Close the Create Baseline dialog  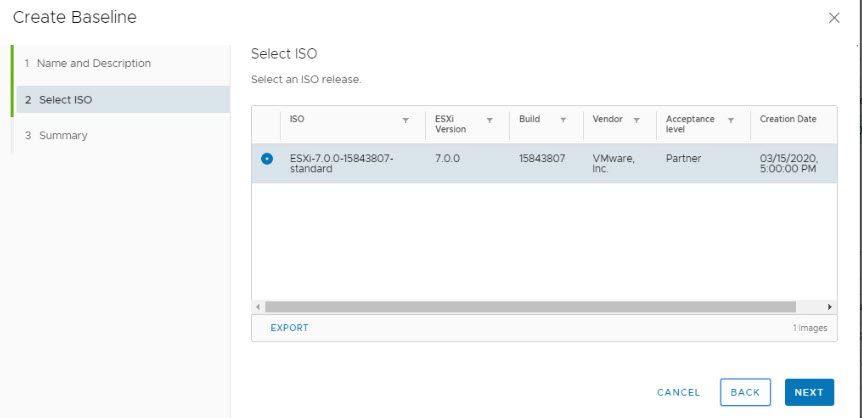point(835,18)
